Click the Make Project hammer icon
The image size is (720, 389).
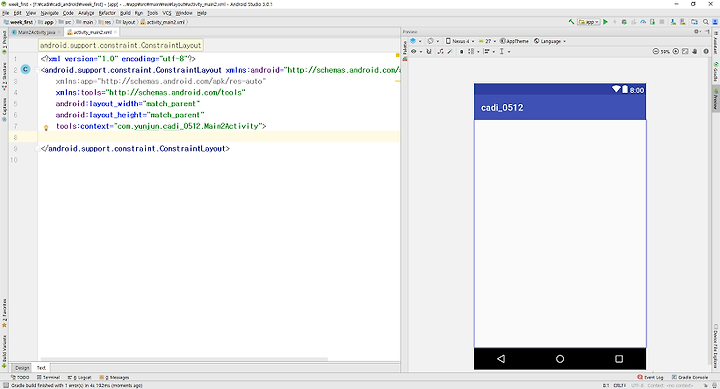(572, 22)
